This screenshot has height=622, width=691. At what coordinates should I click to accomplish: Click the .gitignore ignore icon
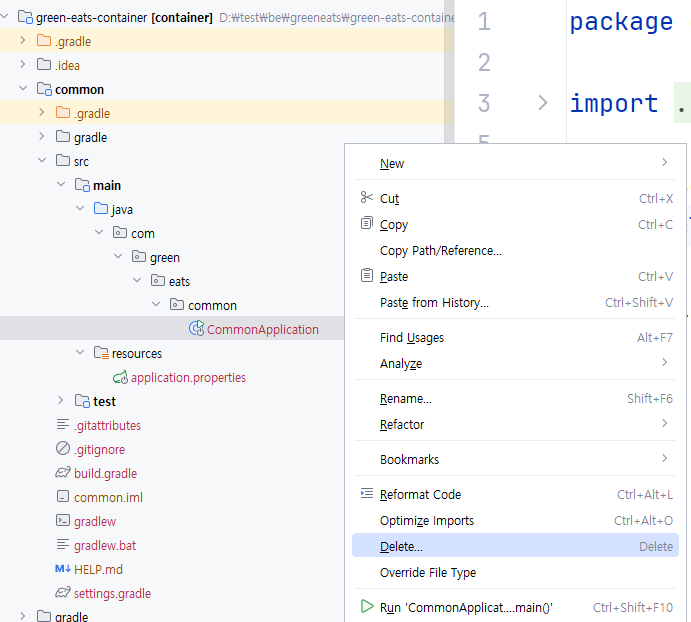tap(63, 449)
